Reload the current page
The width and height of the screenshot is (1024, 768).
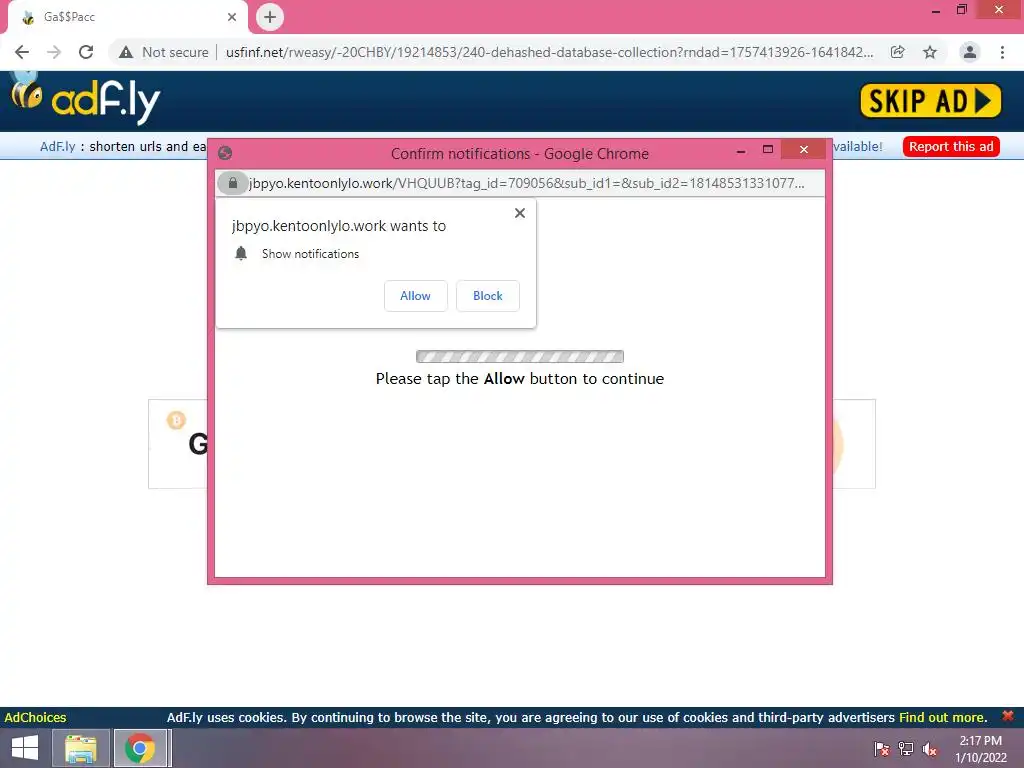click(x=86, y=52)
